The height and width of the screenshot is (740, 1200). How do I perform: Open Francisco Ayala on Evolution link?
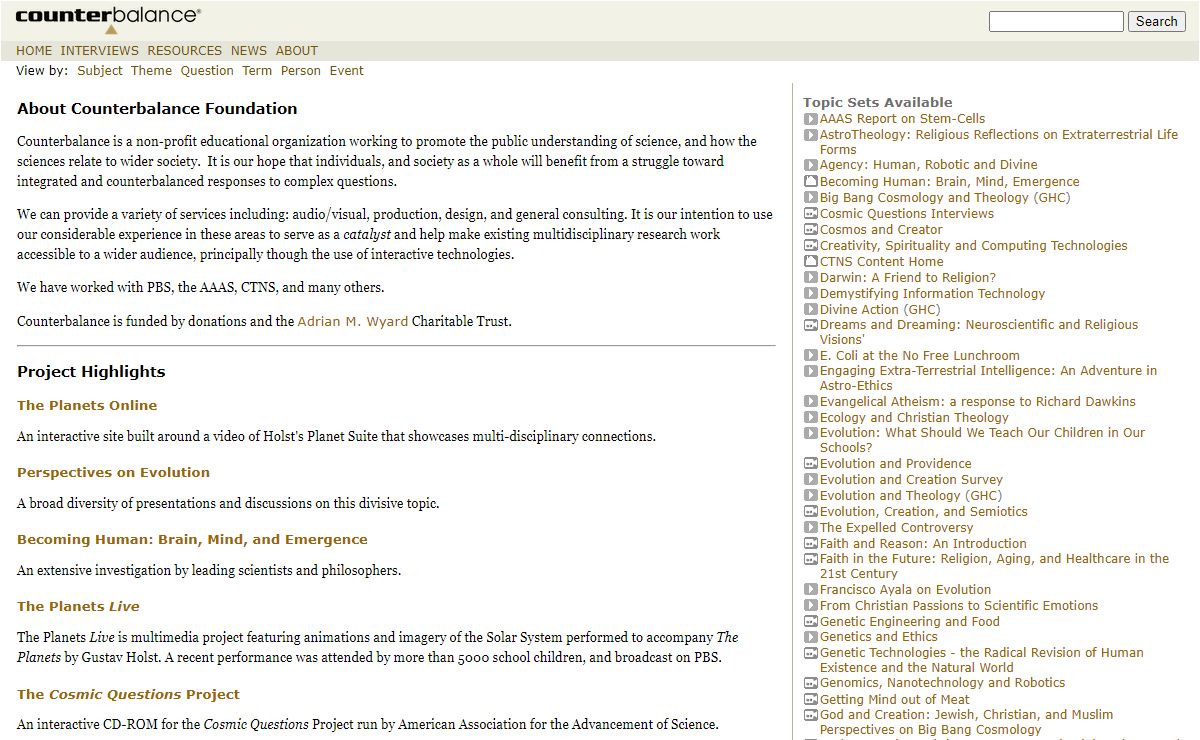click(x=905, y=590)
